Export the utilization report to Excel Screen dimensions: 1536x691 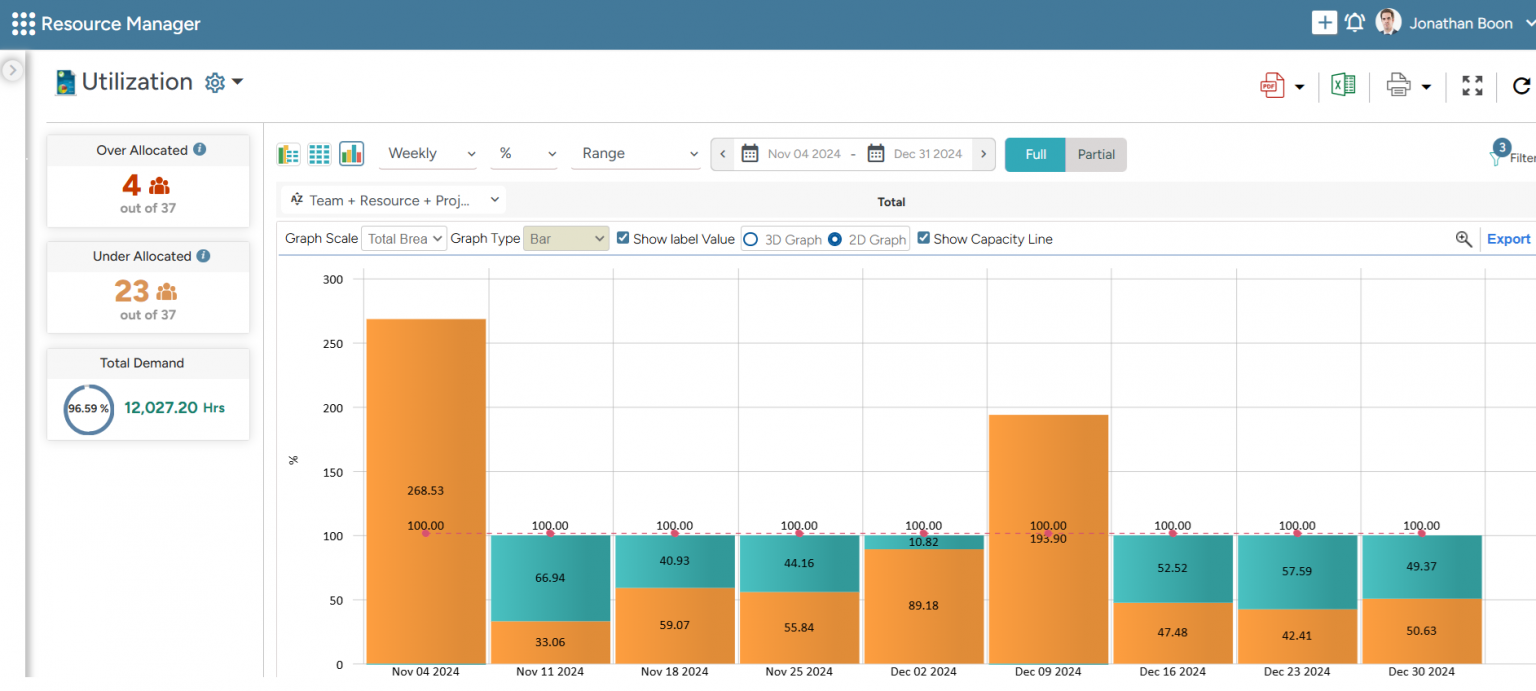(x=1343, y=85)
